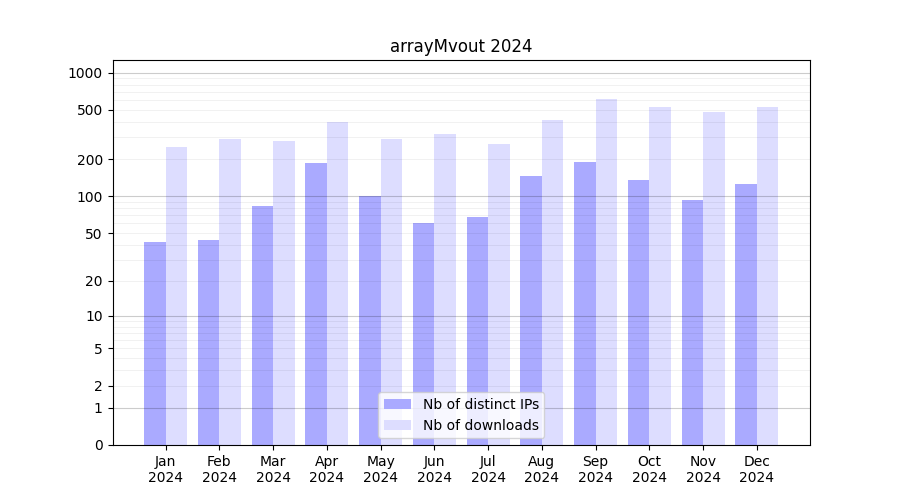
Task: Click the chart title arrayMvout 2024
Action: pos(461,46)
